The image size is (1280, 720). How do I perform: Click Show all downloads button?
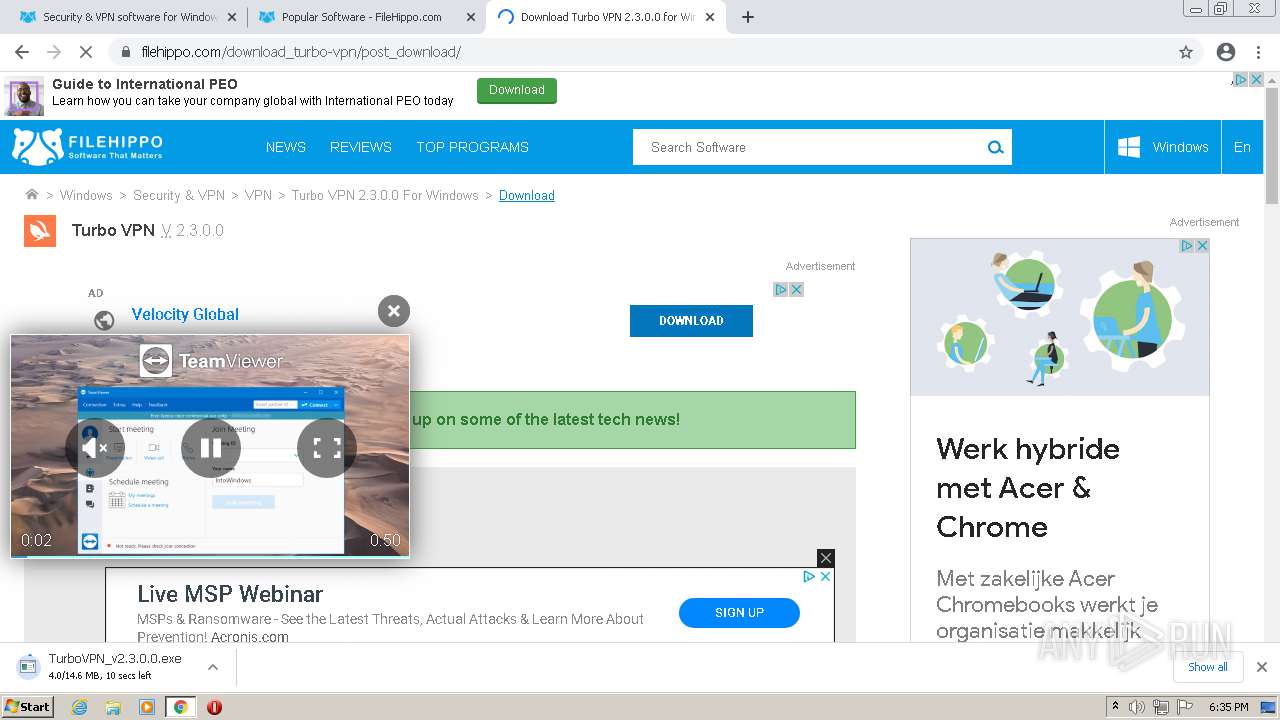1208,667
